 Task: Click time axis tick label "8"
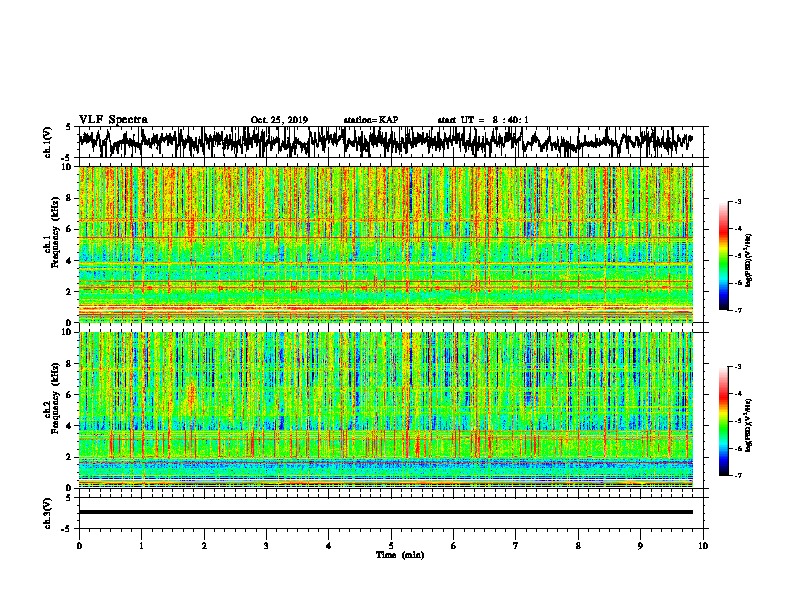[578, 546]
